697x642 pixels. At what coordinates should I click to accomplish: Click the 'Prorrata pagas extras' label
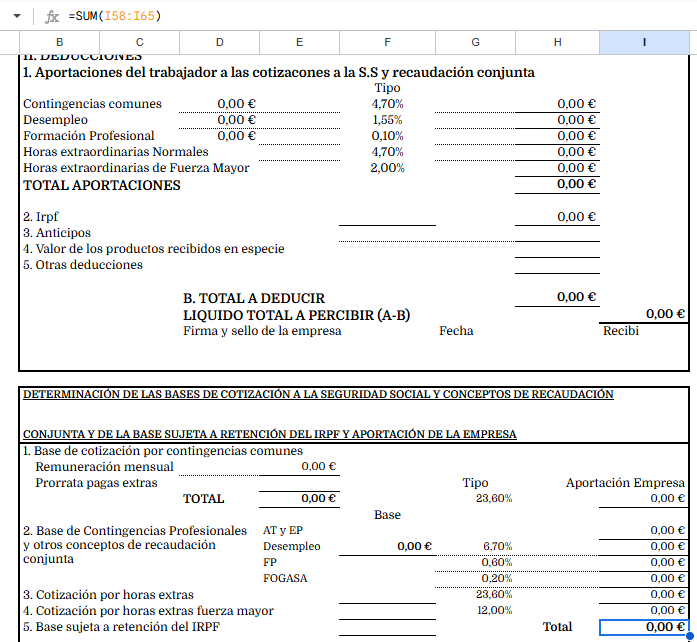[96, 483]
